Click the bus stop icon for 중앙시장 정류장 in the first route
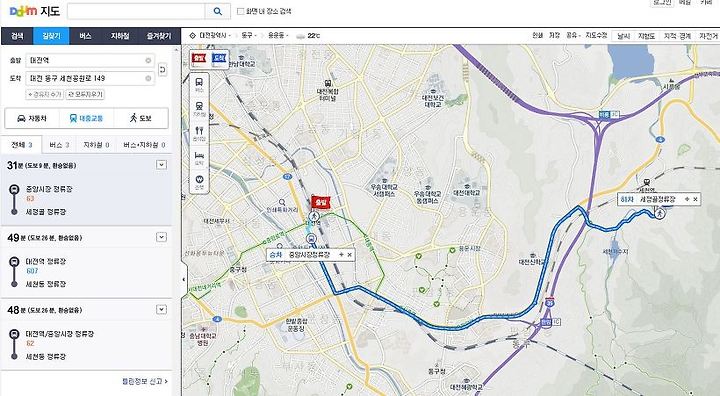 14,189
